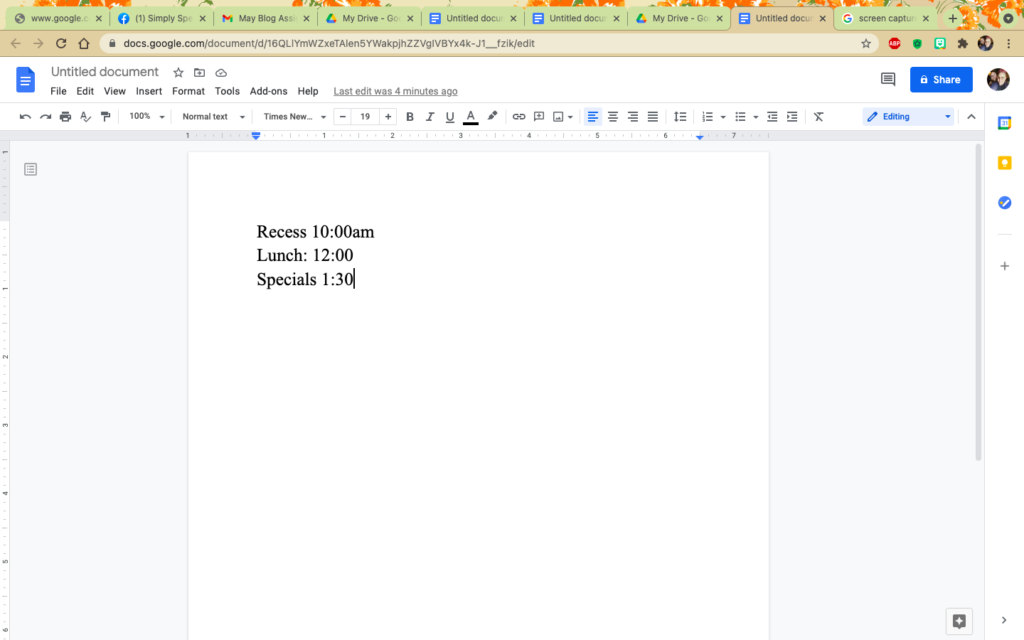Apply italic formatting

[430, 116]
